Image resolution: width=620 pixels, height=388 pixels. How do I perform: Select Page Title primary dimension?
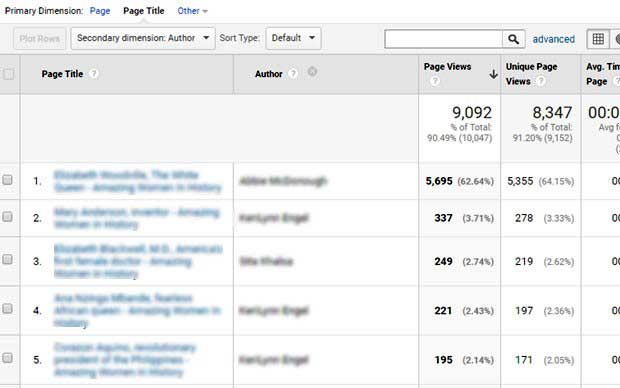[x=144, y=11]
